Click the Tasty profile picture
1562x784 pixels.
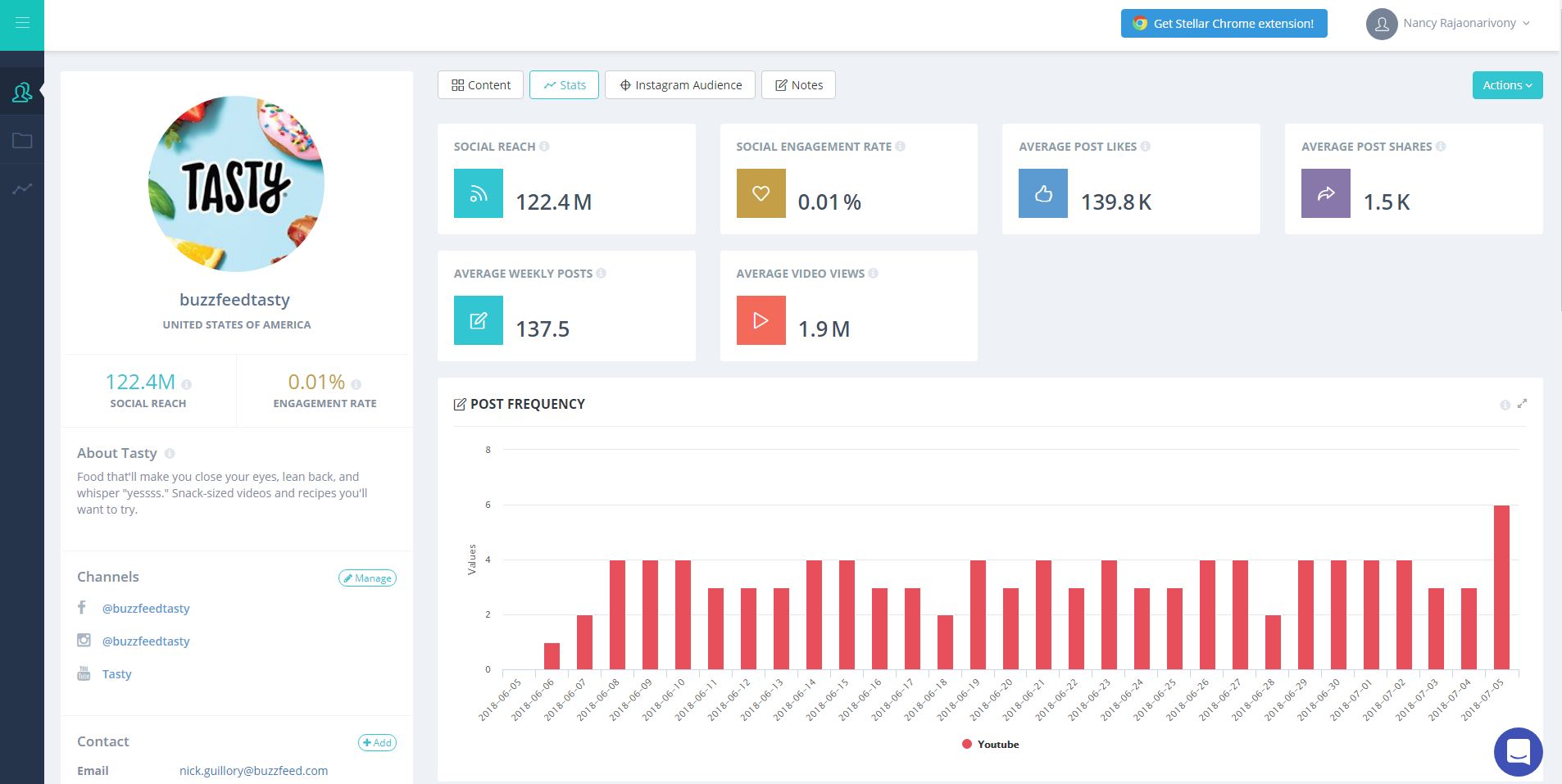(236, 184)
